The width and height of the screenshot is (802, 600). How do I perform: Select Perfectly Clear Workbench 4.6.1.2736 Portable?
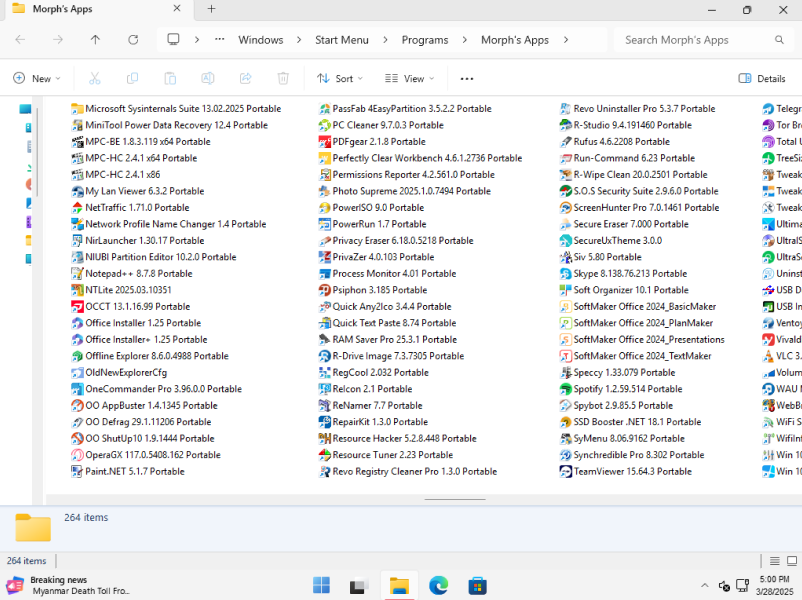coord(420,158)
